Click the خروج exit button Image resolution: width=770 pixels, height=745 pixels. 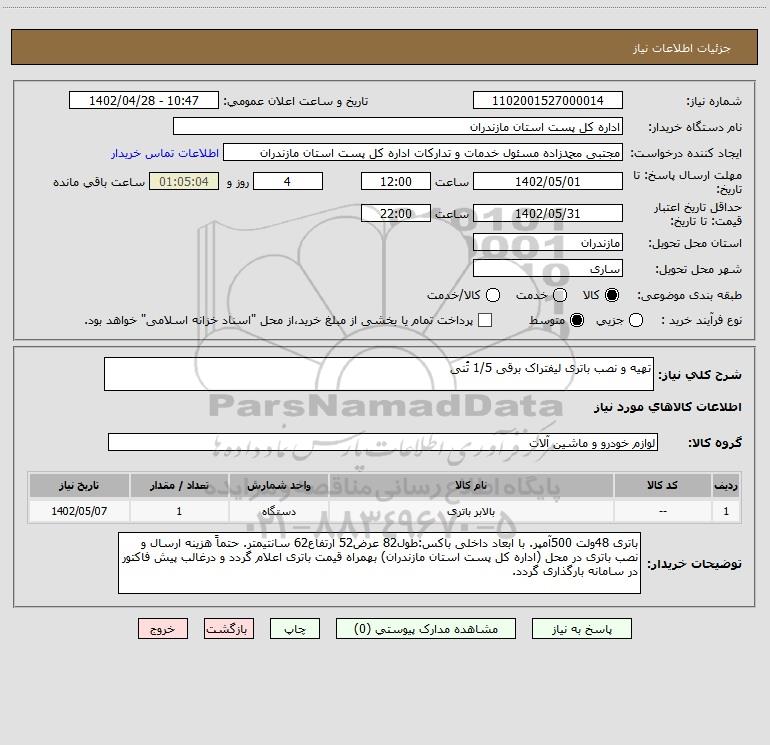click(163, 629)
